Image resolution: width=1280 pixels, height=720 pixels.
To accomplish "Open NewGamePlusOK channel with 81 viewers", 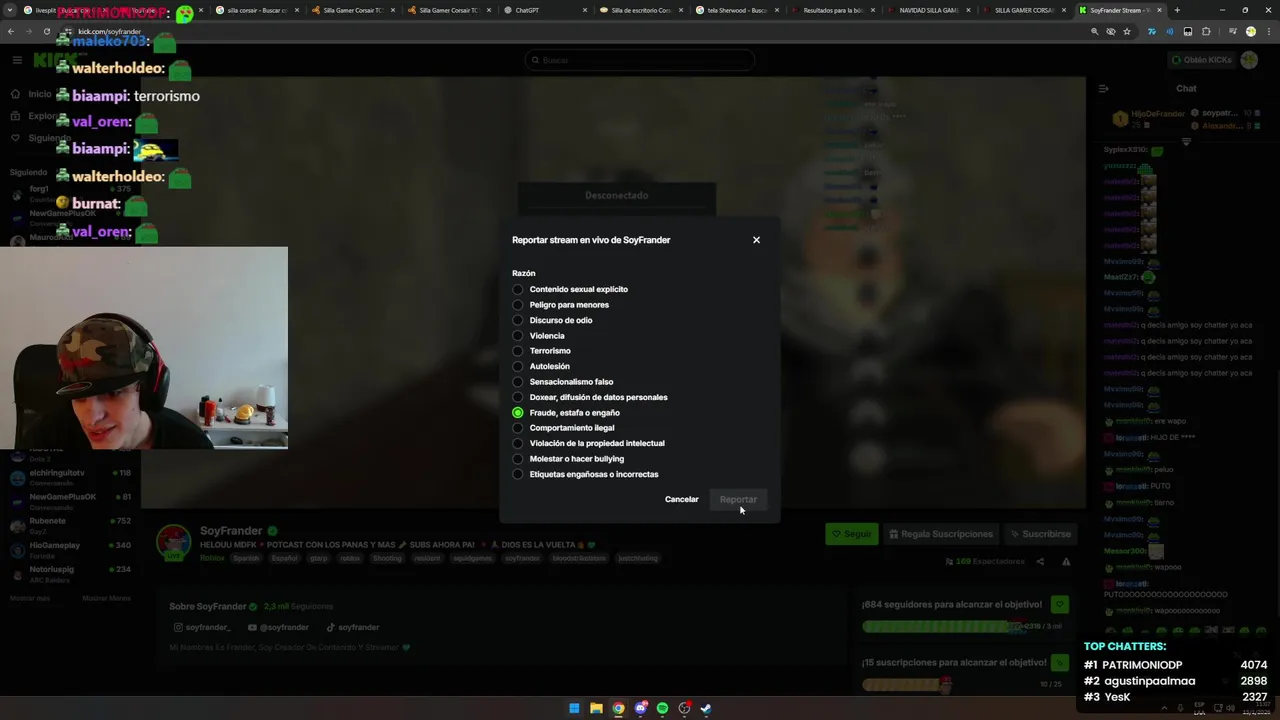I will pos(70,501).
